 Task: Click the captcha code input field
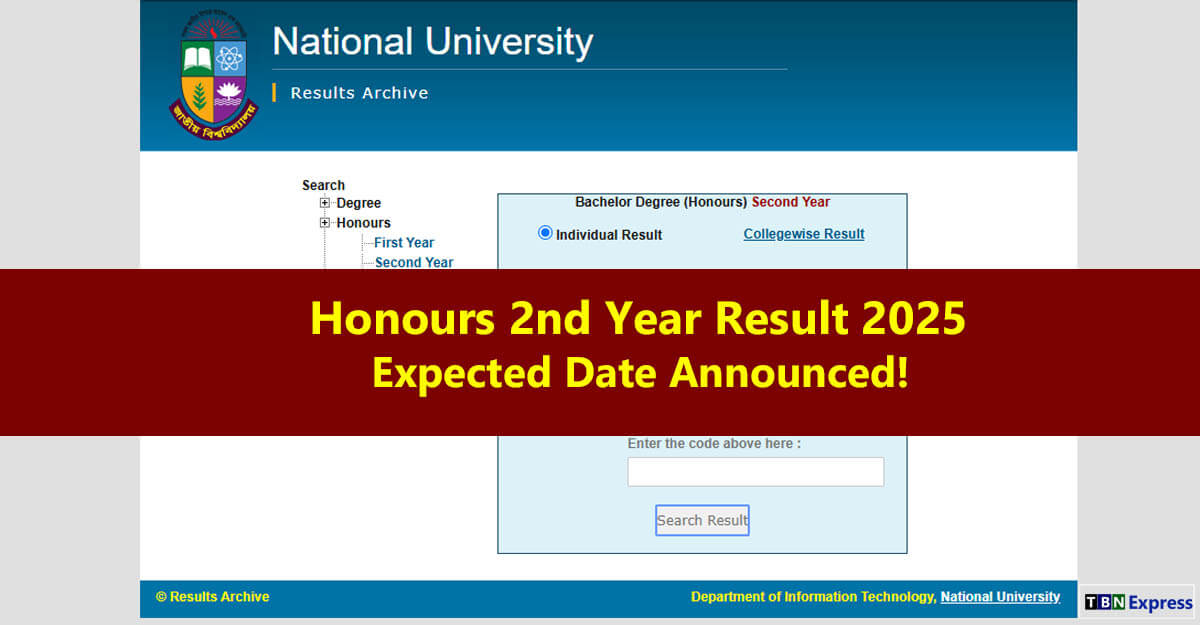click(756, 472)
